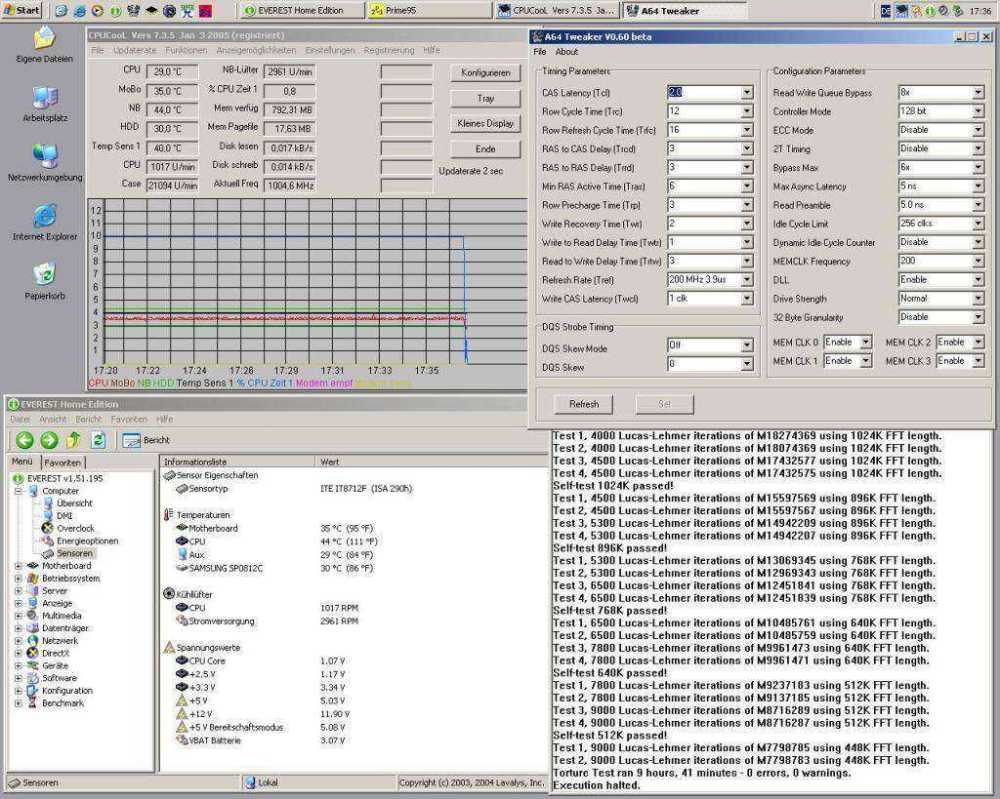Viewport: 1000px width, 799px height.
Task: Open the Einstellungen menu in CPUCool
Action: tap(330, 50)
